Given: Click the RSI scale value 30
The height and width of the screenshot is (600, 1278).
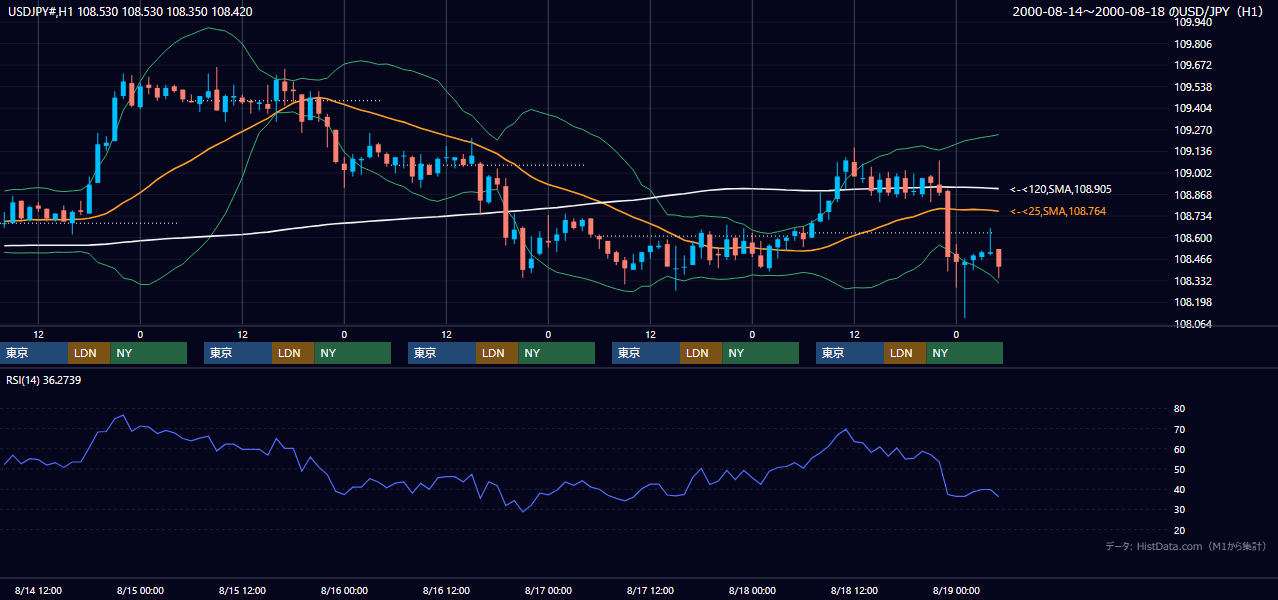Looking at the screenshot, I should pyautogui.click(x=1179, y=510).
